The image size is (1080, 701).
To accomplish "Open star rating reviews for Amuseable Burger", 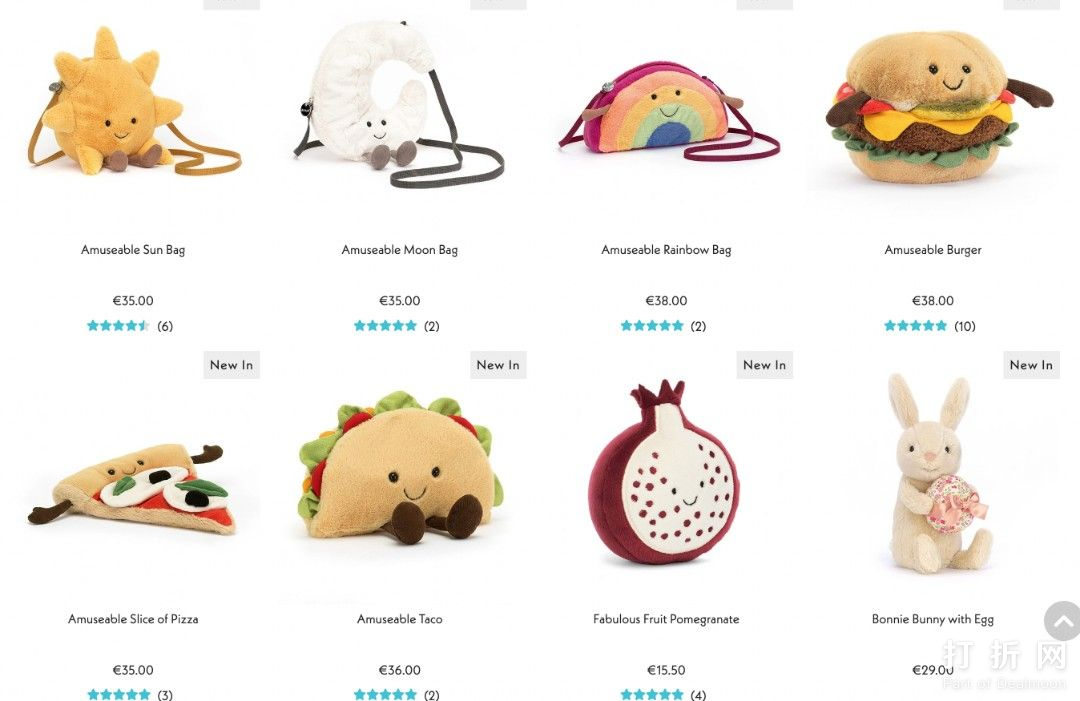I will [929, 326].
